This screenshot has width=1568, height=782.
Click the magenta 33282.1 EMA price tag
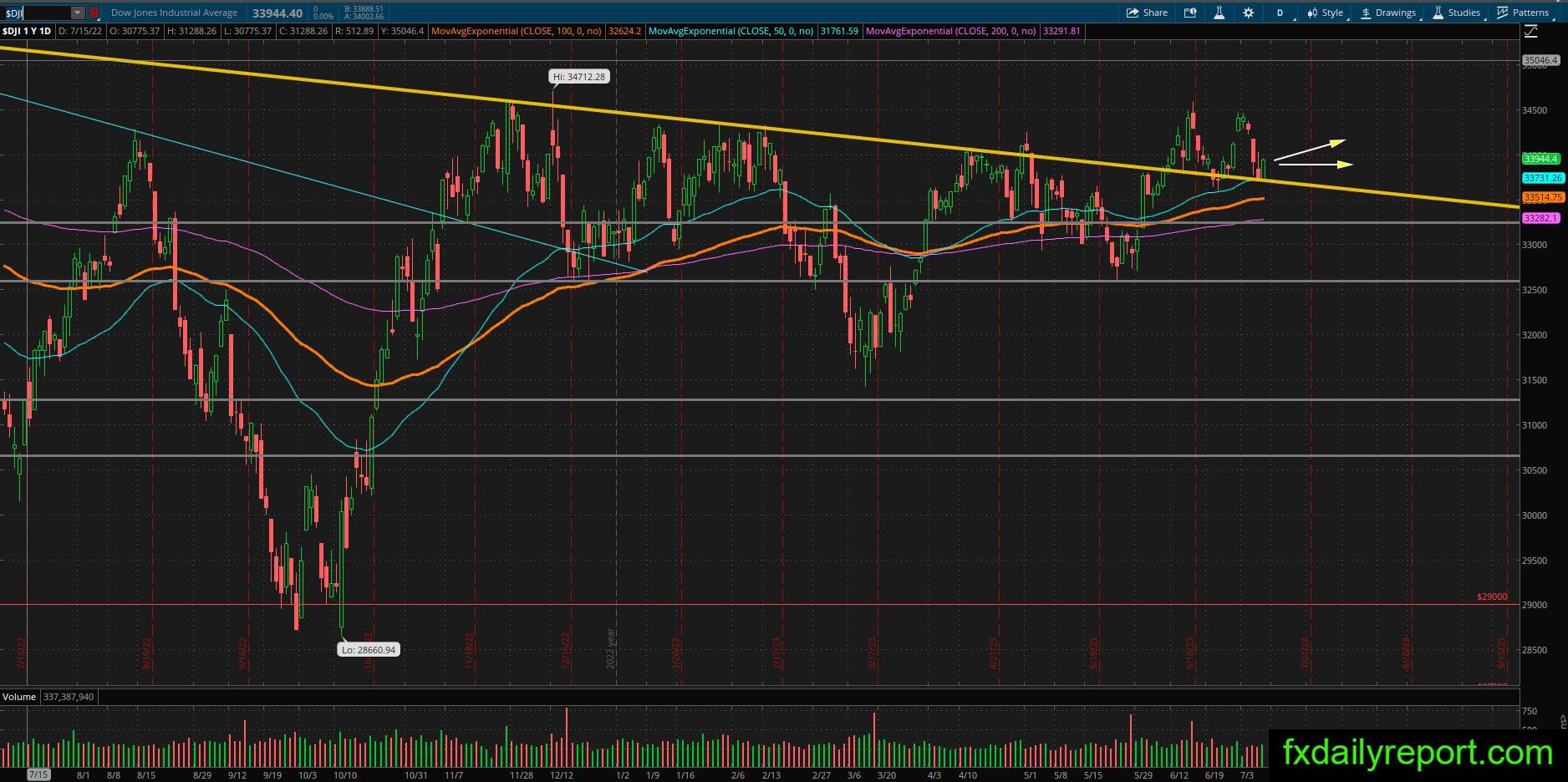pyautogui.click(x=1542, y=218)
